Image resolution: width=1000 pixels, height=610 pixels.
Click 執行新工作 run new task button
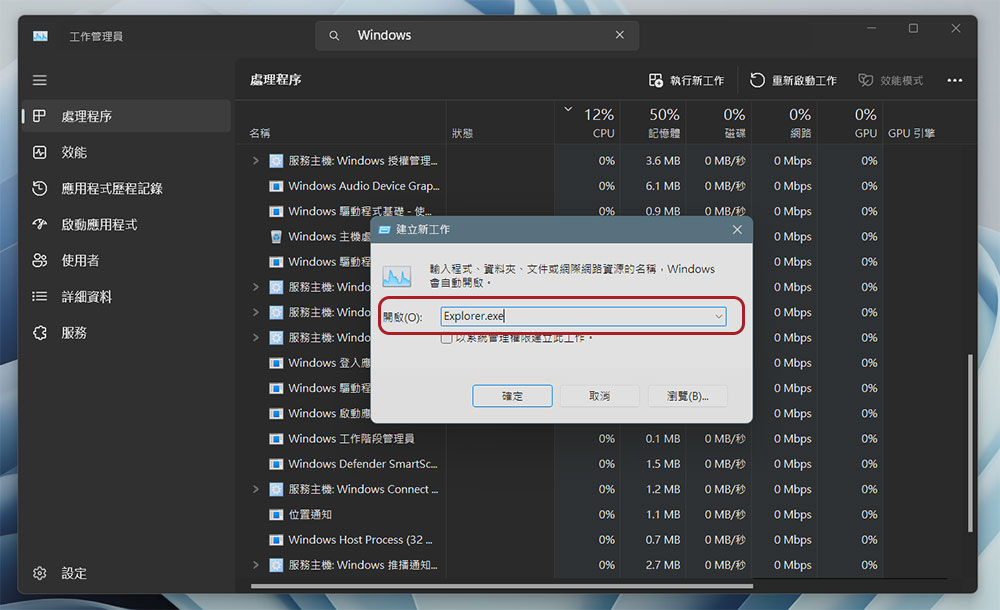pos(686,80)
